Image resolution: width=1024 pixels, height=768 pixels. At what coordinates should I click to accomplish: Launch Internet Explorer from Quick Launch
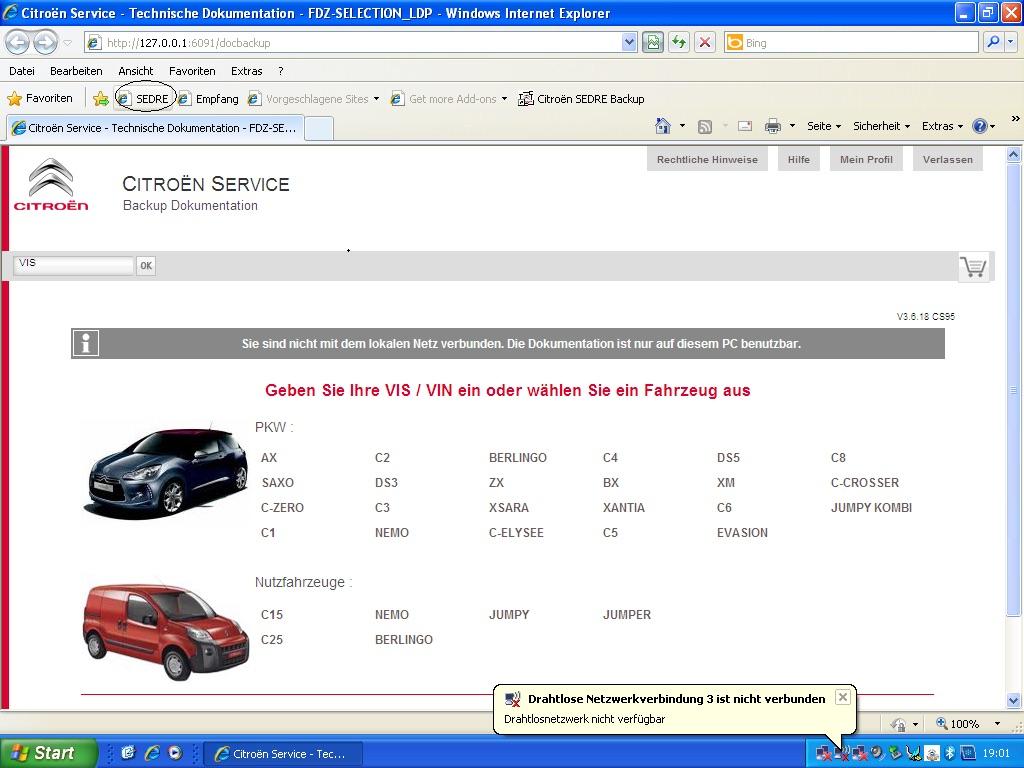[152, 753]
